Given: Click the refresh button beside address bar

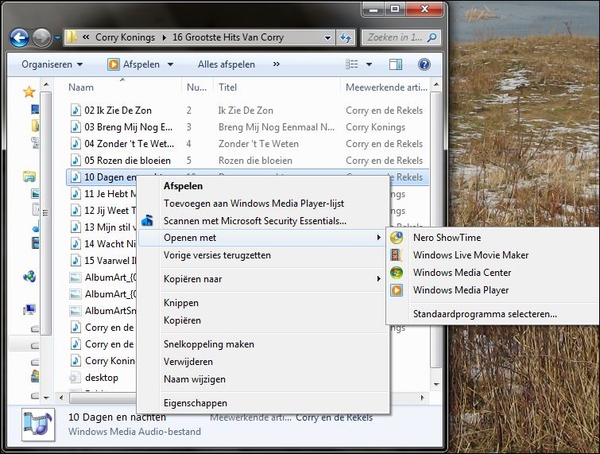Looking at the screenshot, I should pyautogui.click(x=346, y=38).
